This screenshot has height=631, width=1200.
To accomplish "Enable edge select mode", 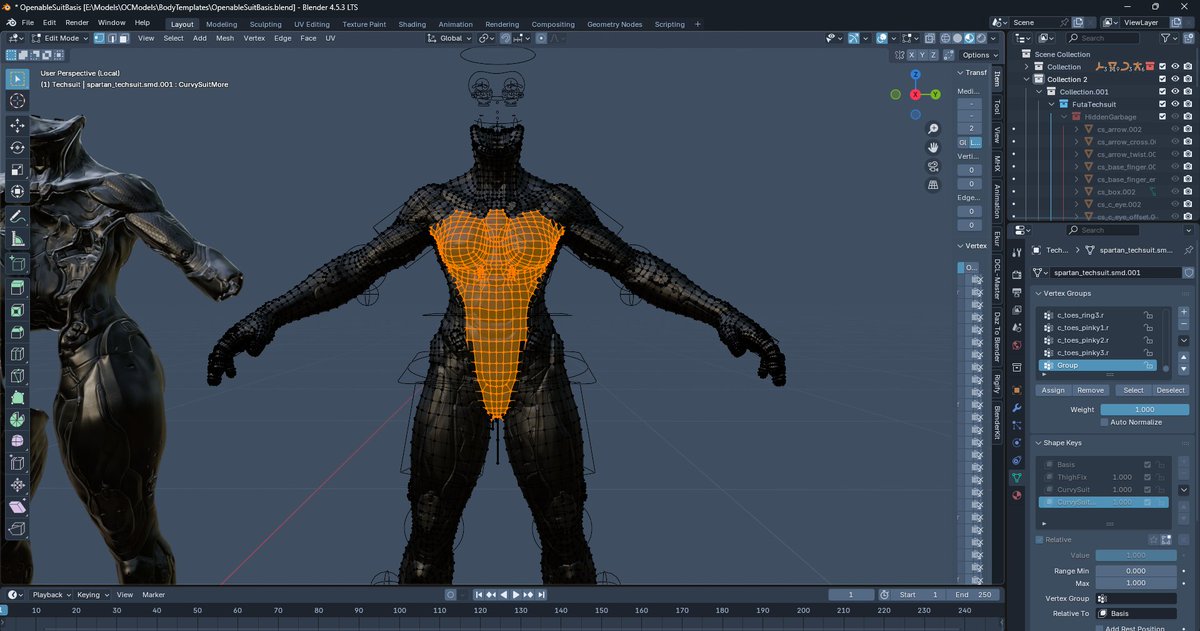I will [112, 38].
